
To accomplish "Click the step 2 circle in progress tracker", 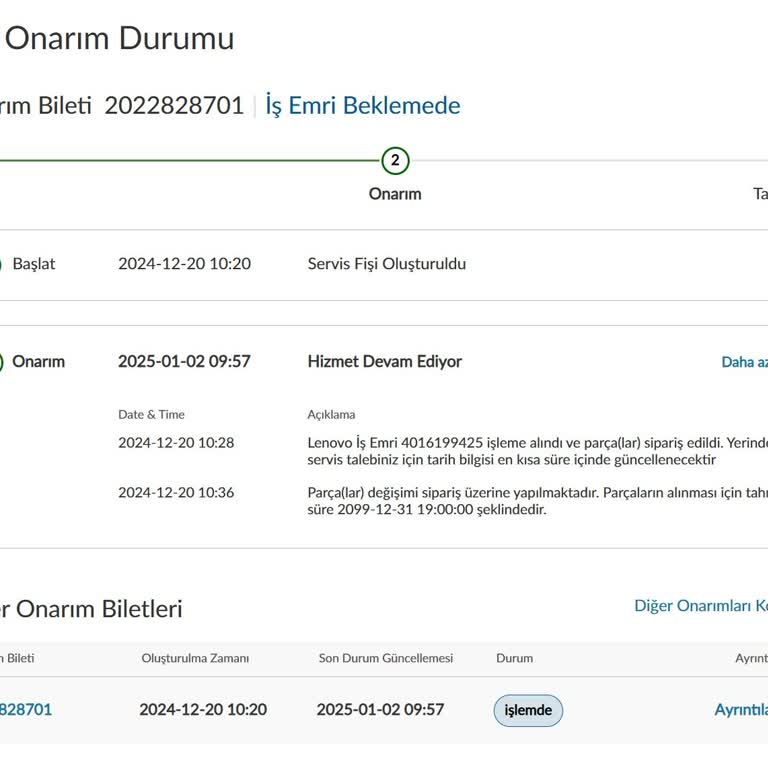I will coord(395,160).
